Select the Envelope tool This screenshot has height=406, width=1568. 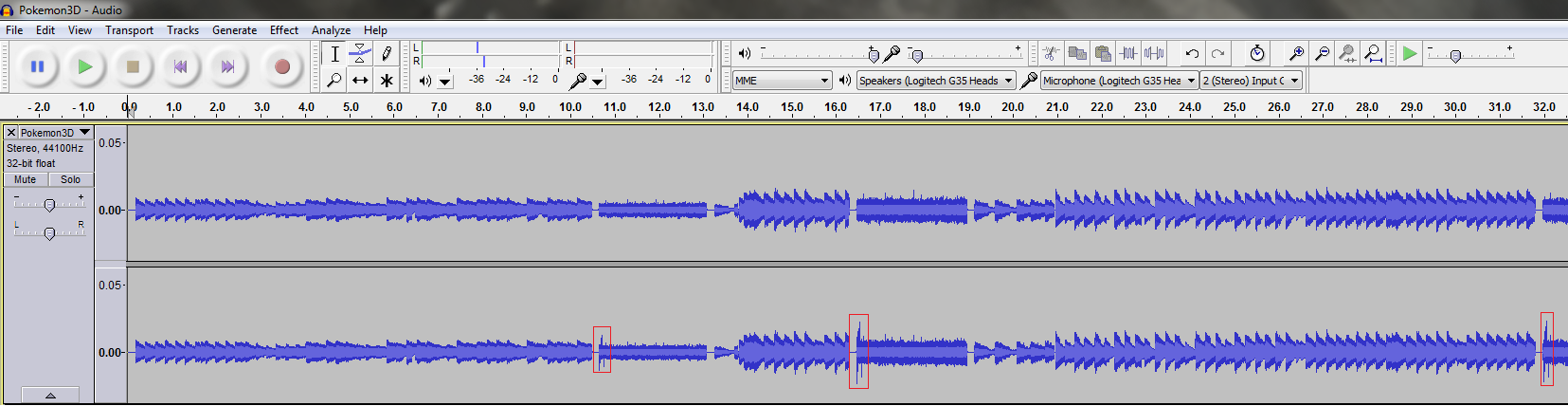[360, 53]
